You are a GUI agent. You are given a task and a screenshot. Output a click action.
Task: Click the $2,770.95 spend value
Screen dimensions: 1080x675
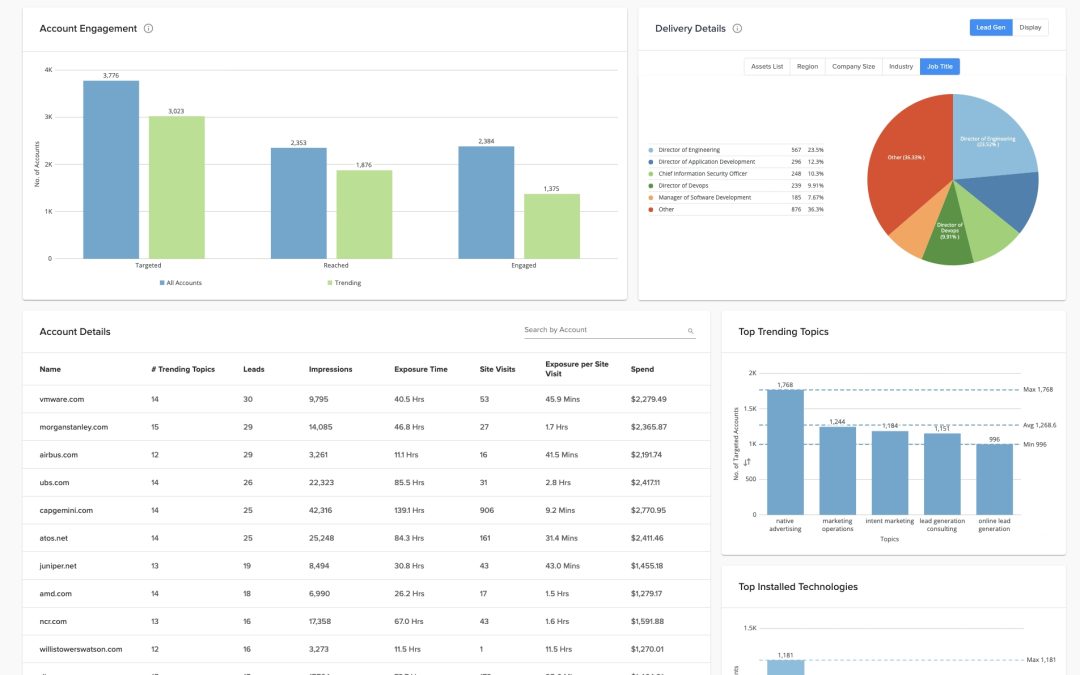pyautogui.click(x=648, y=510)
